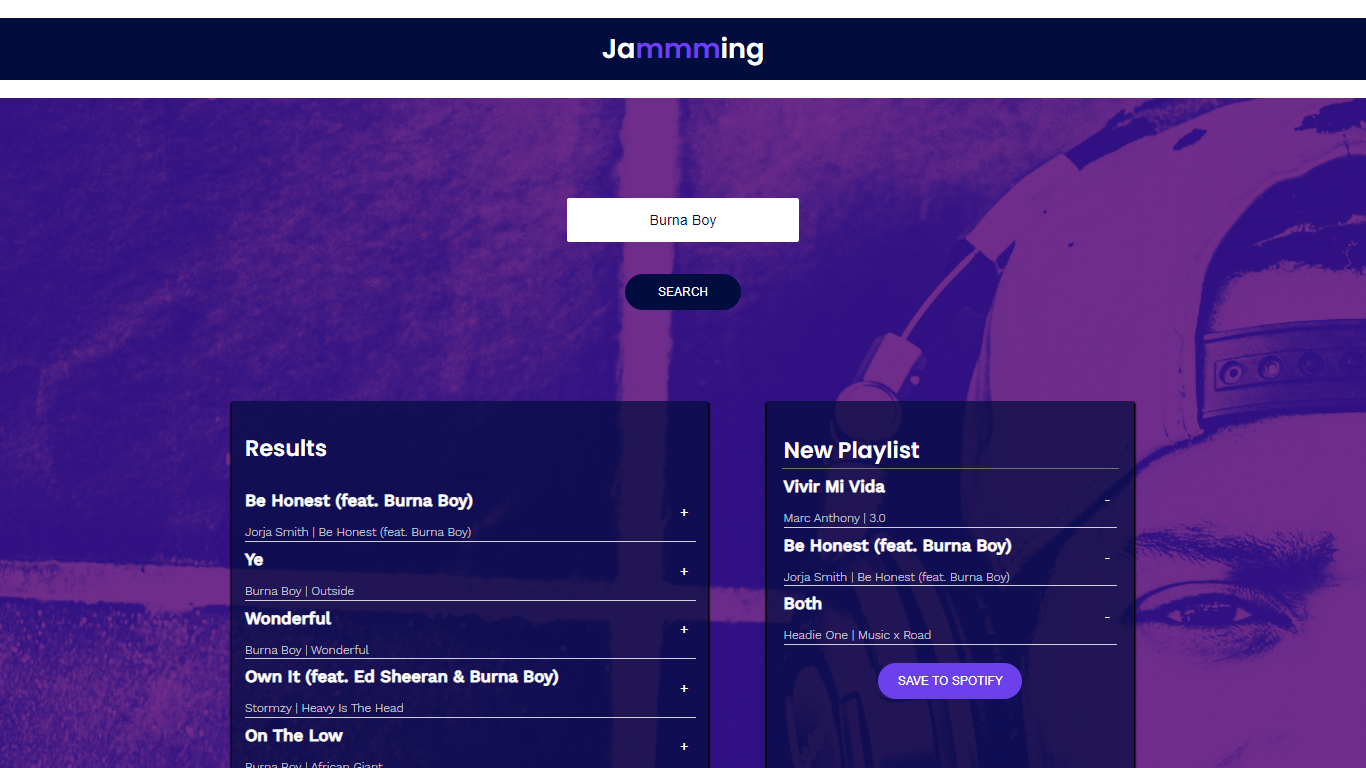Select Wonderful track title in Results
Viewport: 1366px width, 768px height.
point(288,618)
